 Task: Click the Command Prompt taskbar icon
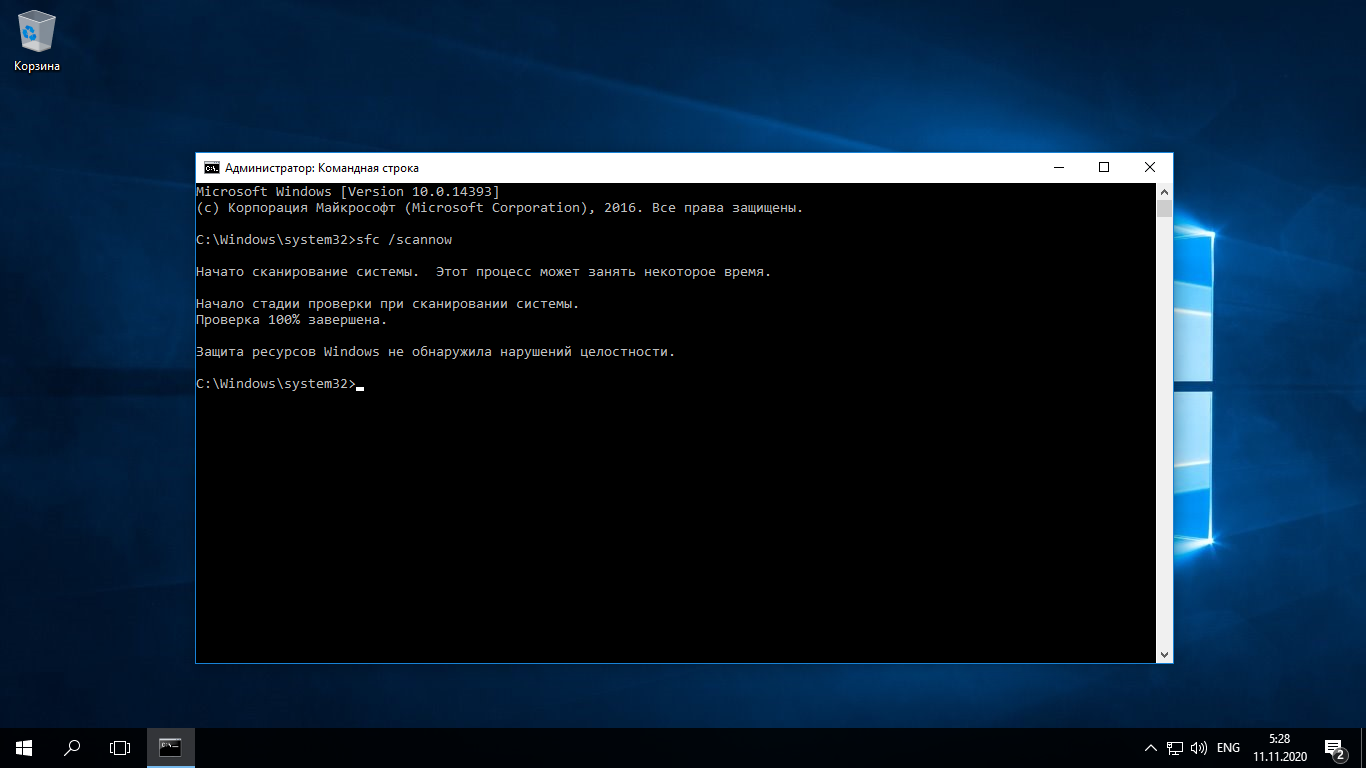(171, 747)
